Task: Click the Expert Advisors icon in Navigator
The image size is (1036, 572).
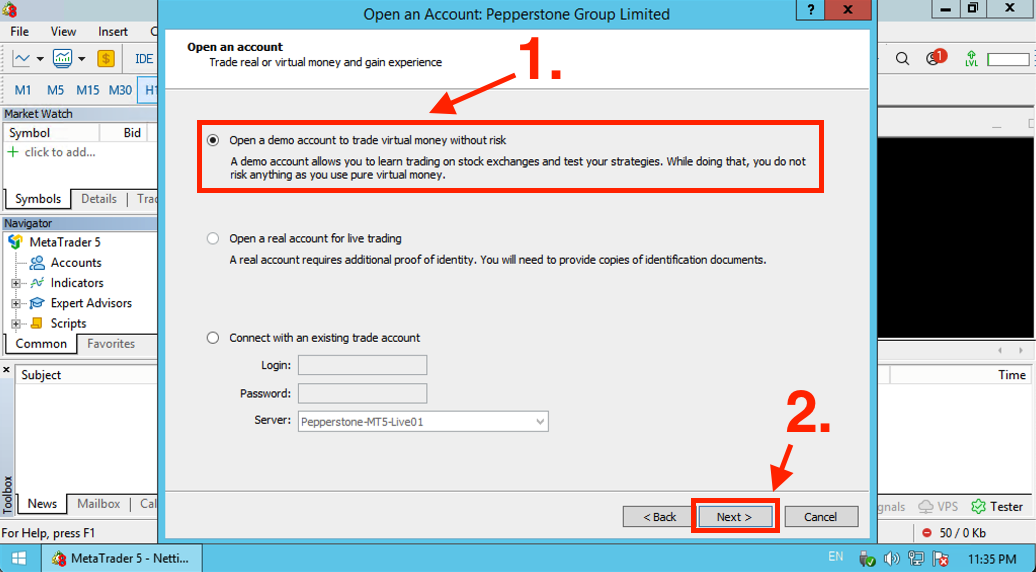Action: click(x=37, y=303)
